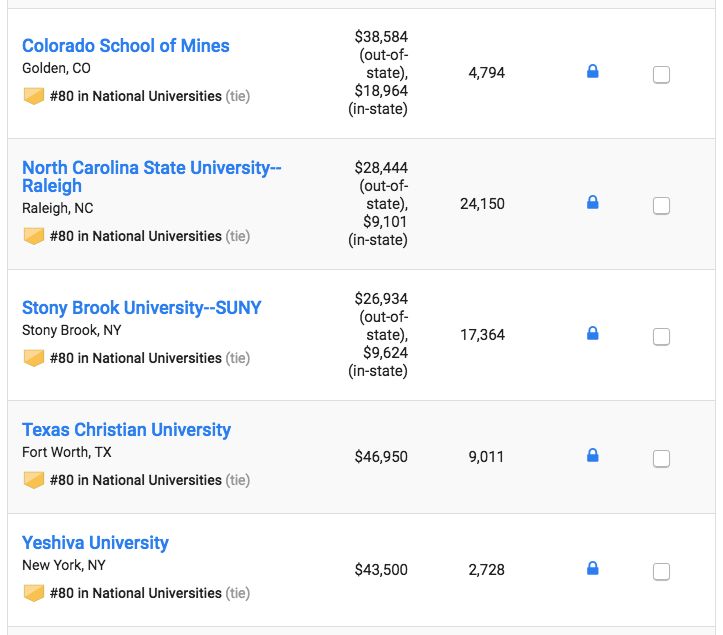Viewport: 723px width, 635px height.
Task: Click lock icon for Stony Brook University
Action: (x=592, y=334)
